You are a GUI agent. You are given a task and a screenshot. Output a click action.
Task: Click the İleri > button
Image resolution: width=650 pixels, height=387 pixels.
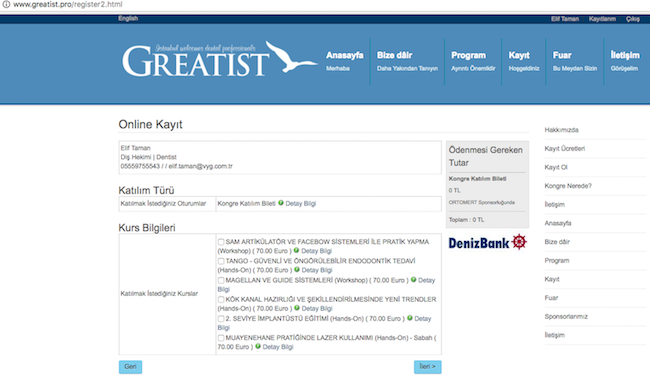point(427,367)
